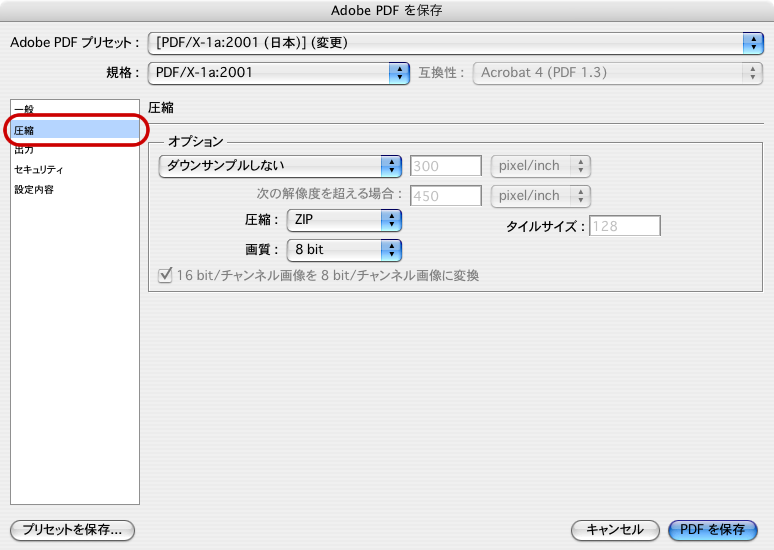Image resolution: width=774 pixels, height=550 pixels.
Task: Select 圧縮 in the category list
Action: pyautogui.click(x=75, y=130)
